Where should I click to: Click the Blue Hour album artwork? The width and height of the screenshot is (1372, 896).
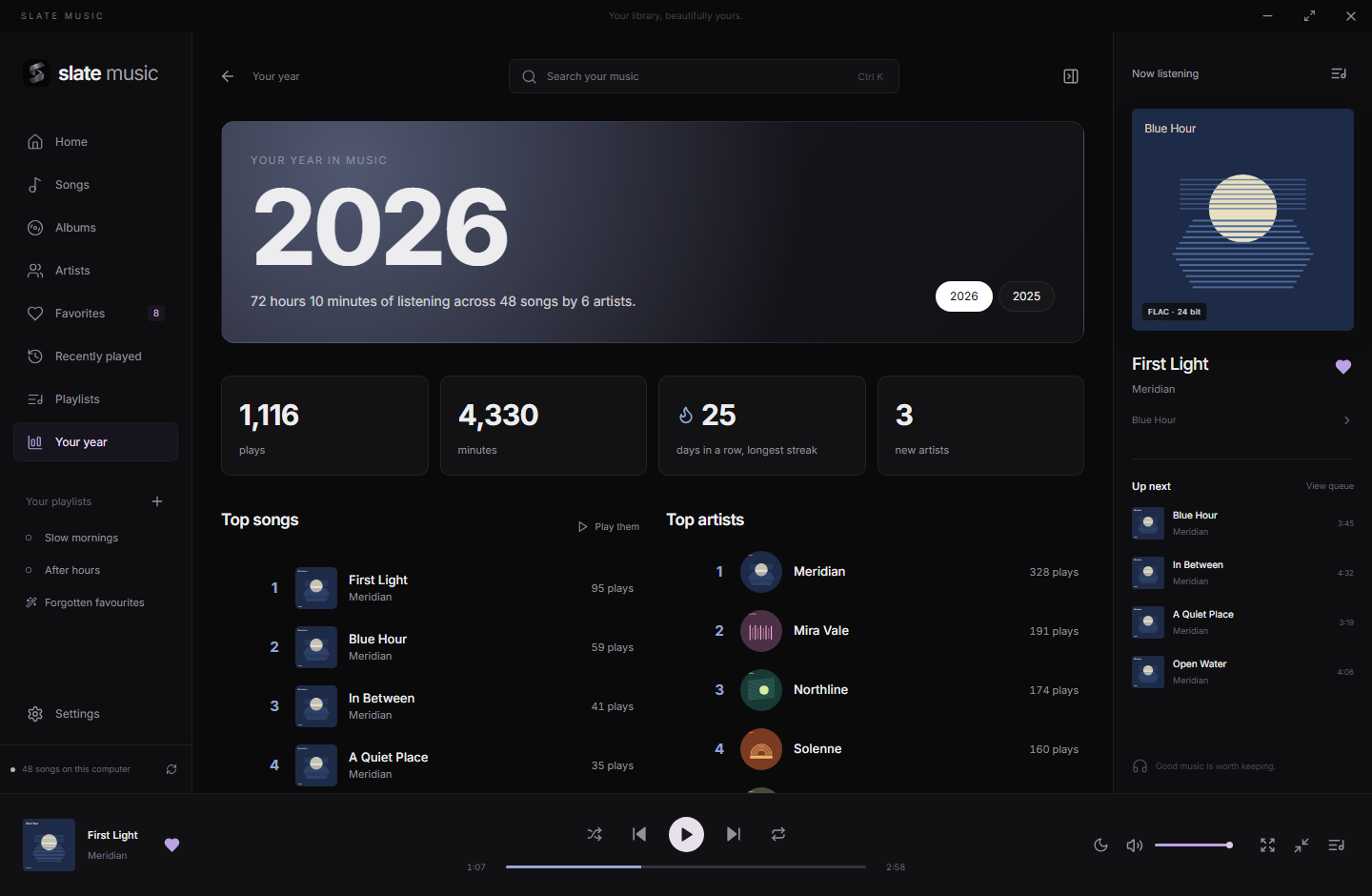pyautogui.click(x=1242, y=220)
